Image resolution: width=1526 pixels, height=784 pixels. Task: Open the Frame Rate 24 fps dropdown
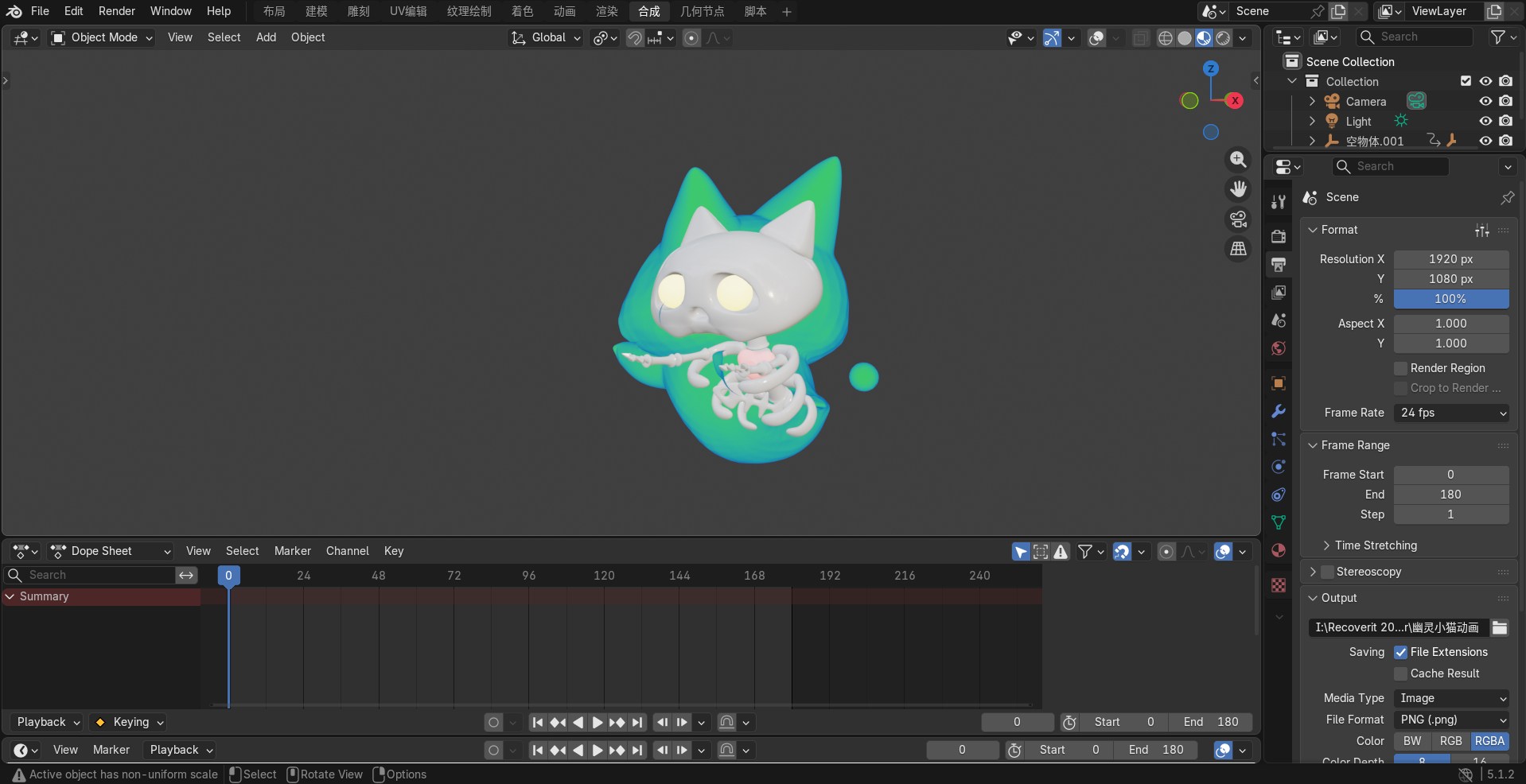click(x=1451, y=413)
